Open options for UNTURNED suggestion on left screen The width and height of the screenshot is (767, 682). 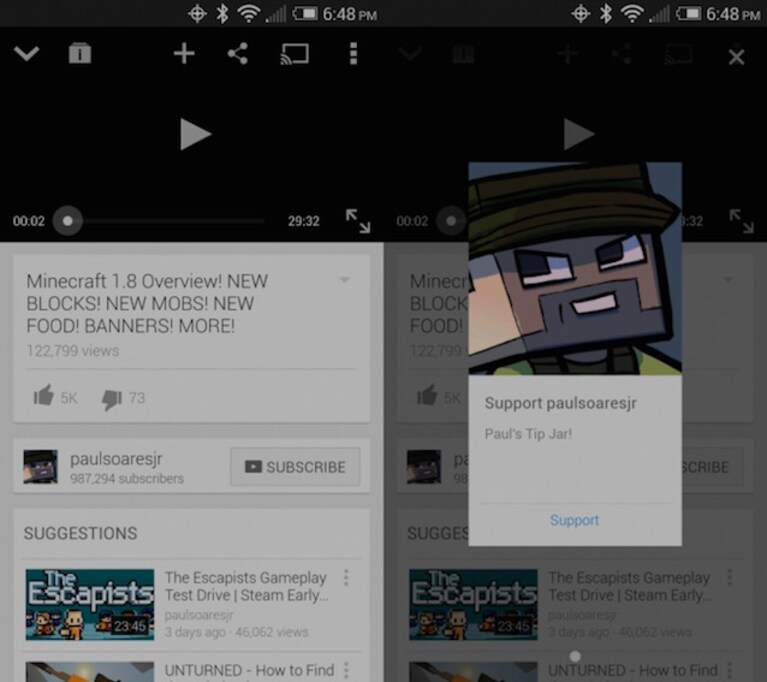pyautogui.click(x=346, y=670)
